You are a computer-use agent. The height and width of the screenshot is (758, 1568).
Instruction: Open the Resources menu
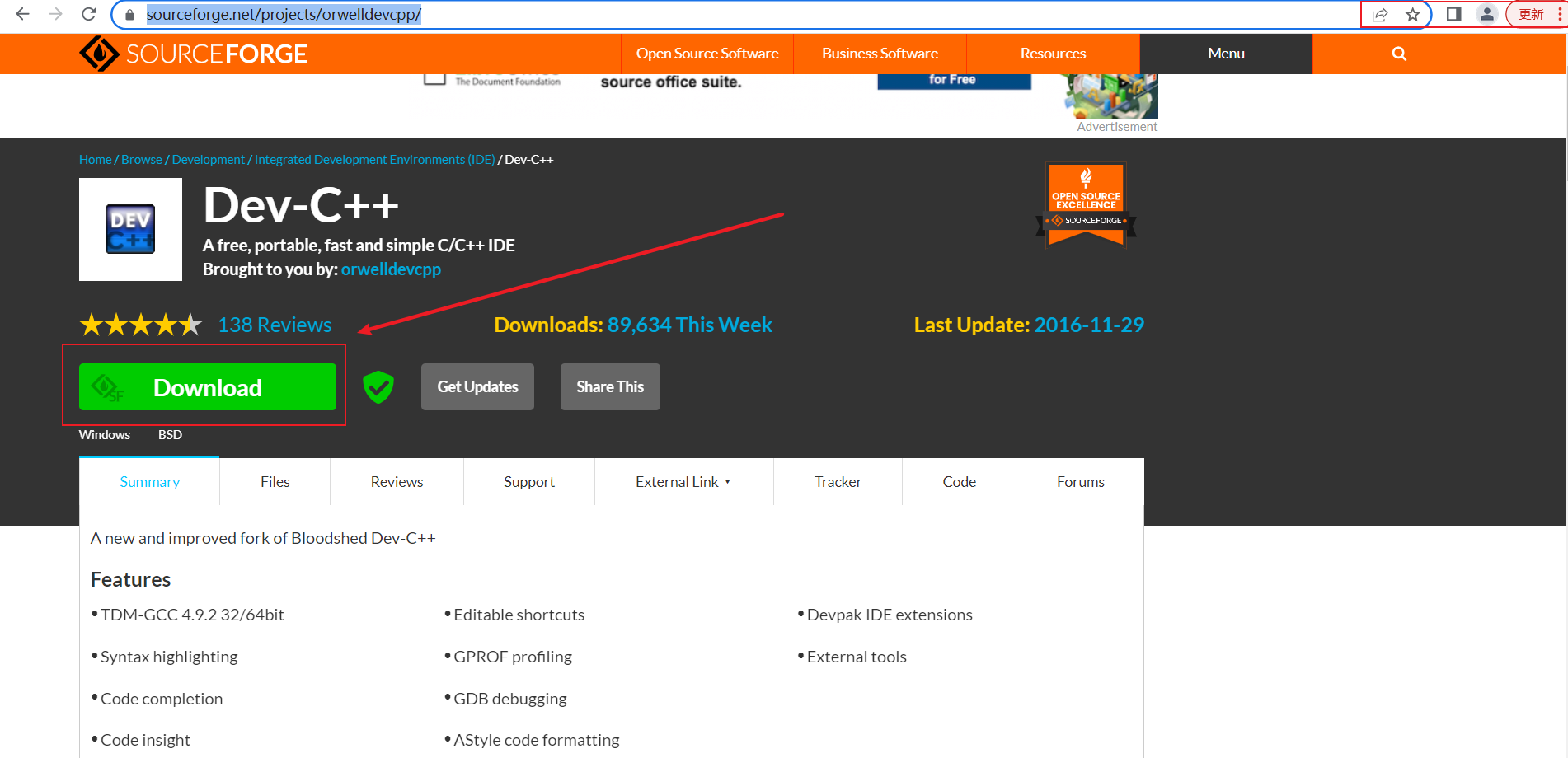coord(1053,54)
